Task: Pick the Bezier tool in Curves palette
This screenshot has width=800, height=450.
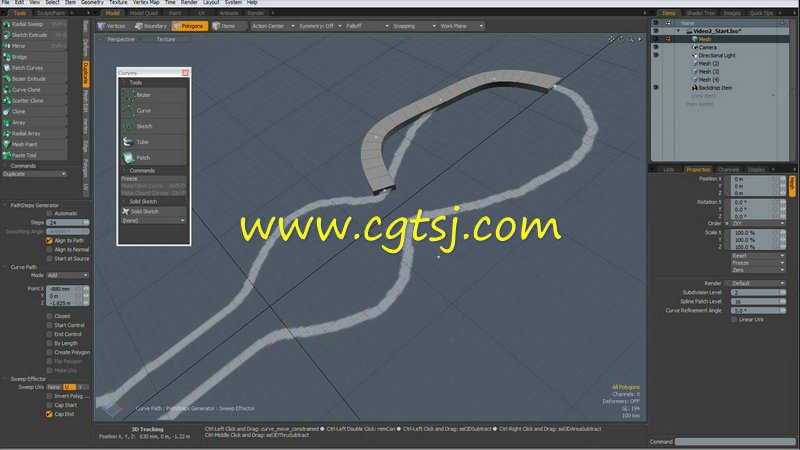Action: point(154,95)
